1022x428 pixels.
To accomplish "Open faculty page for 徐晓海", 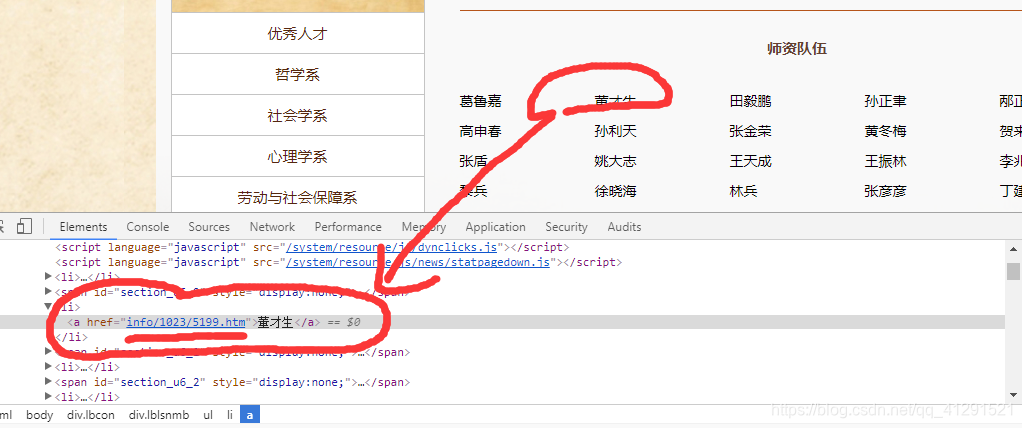I will [615, 191].
